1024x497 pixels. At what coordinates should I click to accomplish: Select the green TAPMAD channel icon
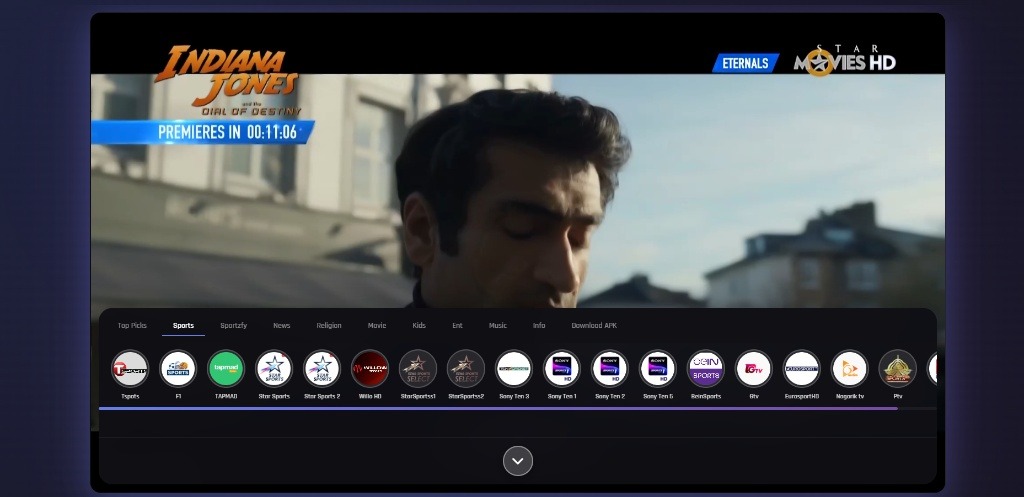[x=226, y=368]
